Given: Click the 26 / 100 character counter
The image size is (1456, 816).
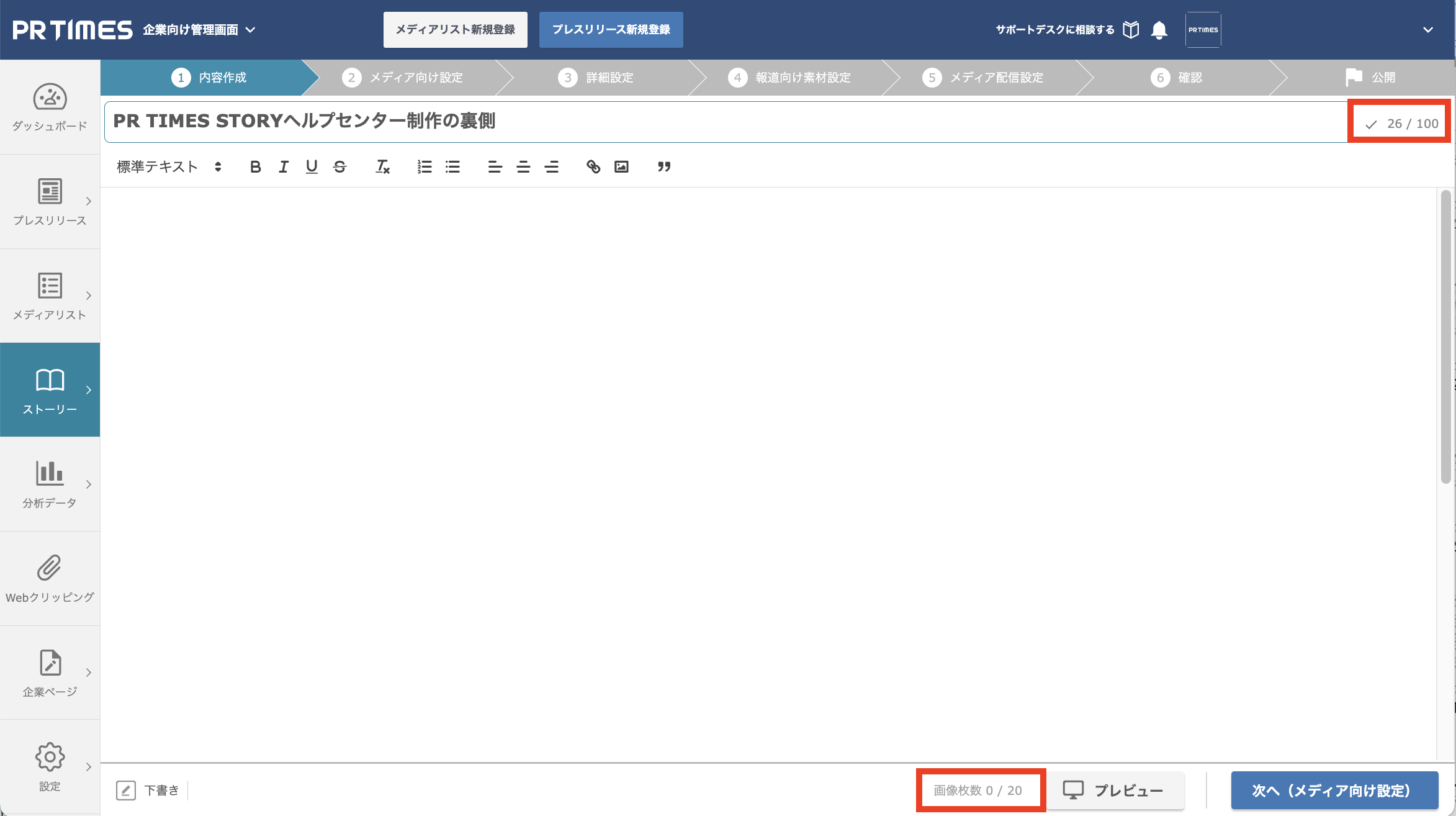Looking at the screenshot, I should coord(1413,124).
